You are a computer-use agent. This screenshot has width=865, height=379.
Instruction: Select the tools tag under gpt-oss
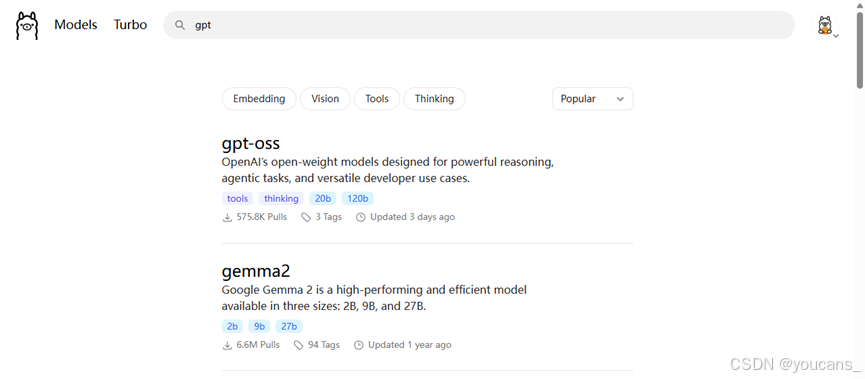(x=238, y=199)
